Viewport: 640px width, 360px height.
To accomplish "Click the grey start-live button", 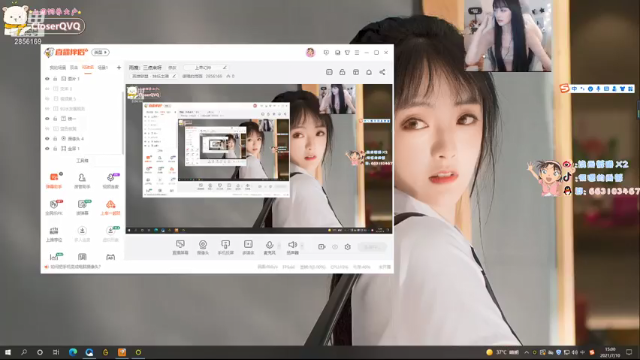I will tap(372, 247).
